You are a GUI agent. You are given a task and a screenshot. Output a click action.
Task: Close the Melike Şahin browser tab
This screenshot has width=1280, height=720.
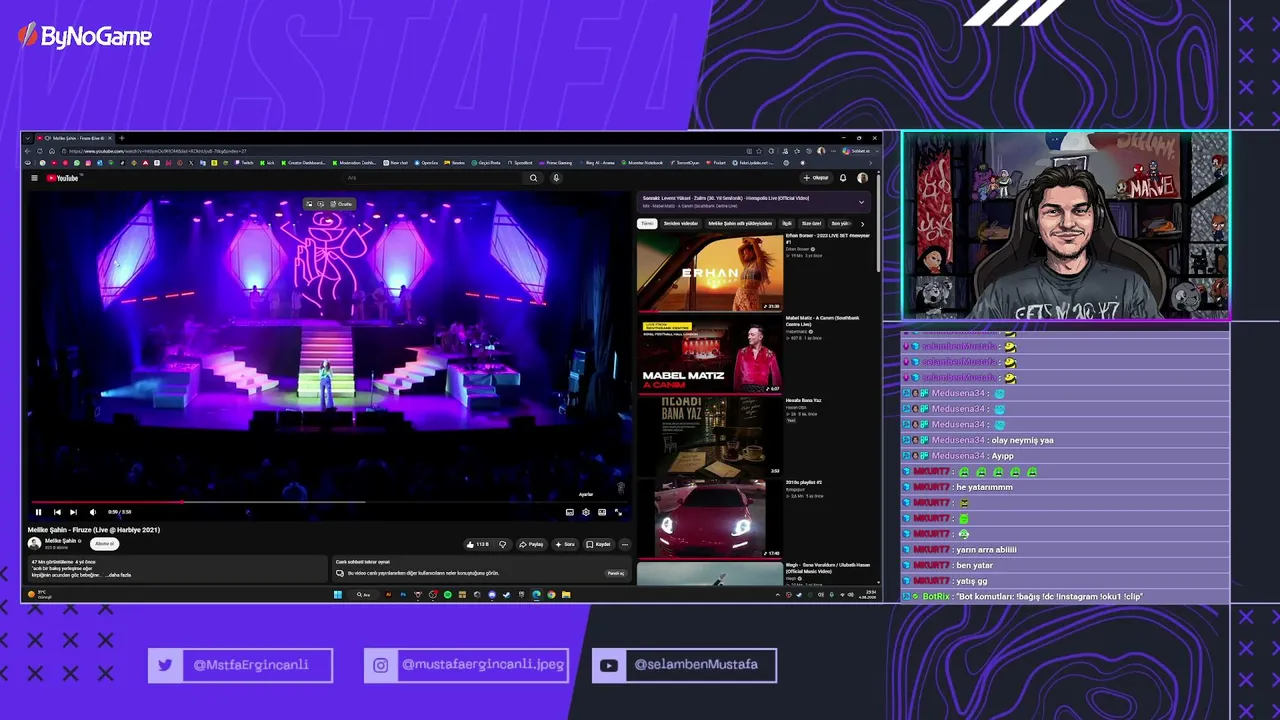[x=111, y=138]
